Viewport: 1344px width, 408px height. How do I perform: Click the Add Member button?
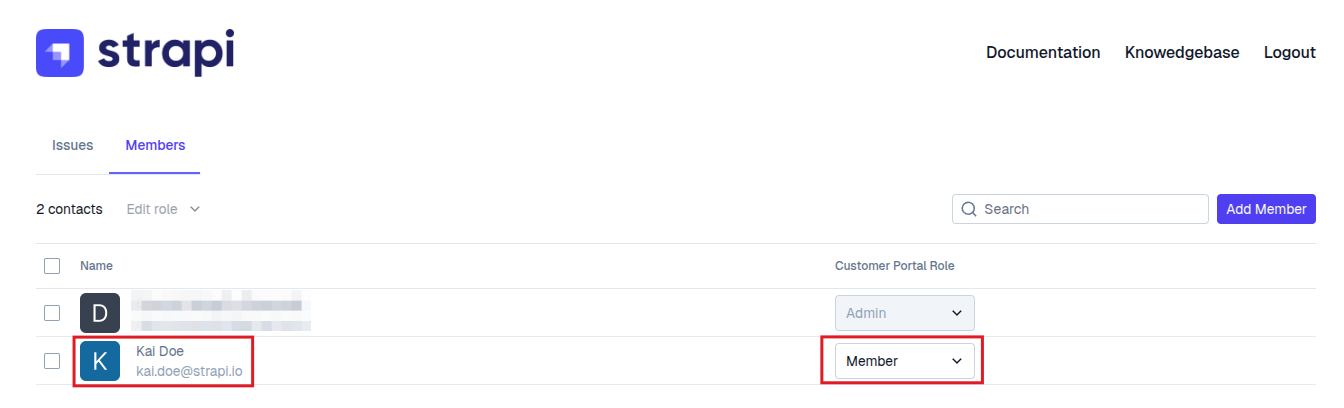[x=1266, y=209]
